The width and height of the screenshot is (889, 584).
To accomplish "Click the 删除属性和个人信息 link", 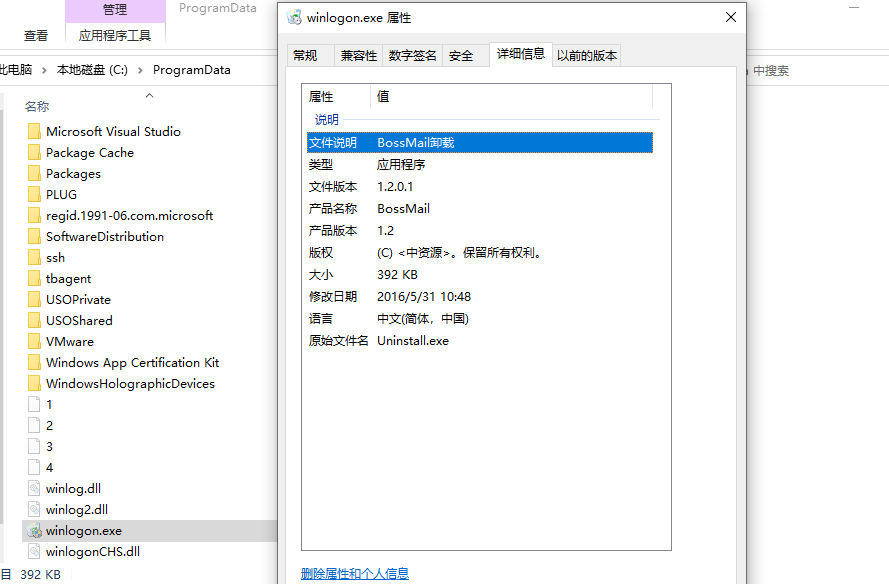I will 355,573.
